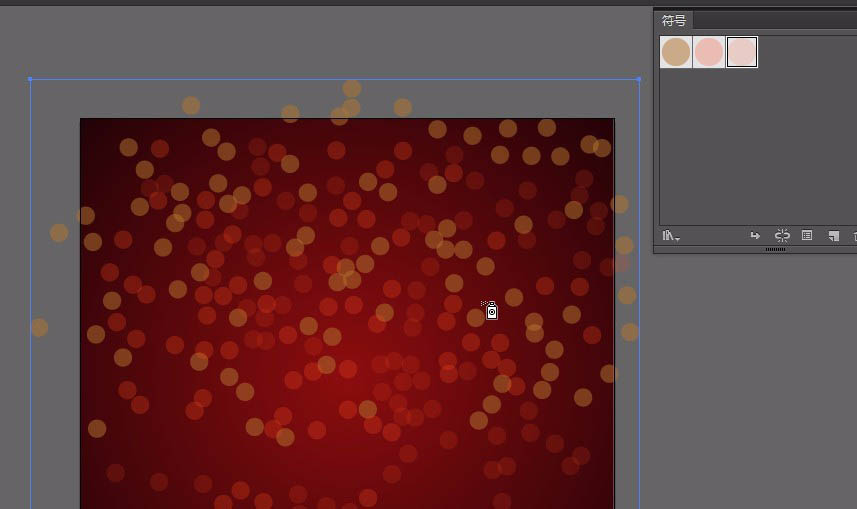Image resolution: width=857 pixels, height=509 pixels.
Task: Select the pink circle symbol
Action: point(709,52)
